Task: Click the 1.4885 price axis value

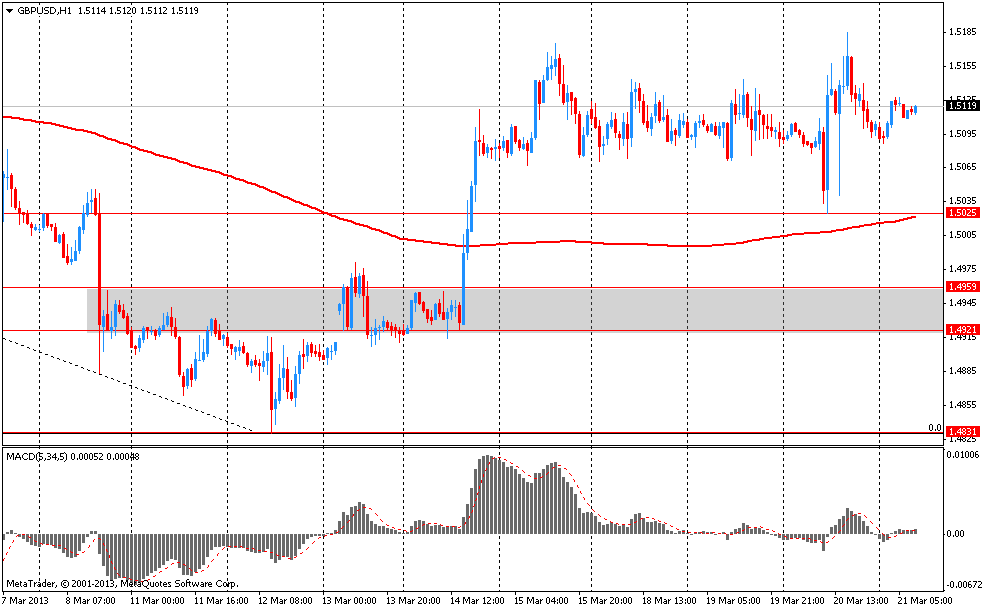Action: [x=962, y=370]
